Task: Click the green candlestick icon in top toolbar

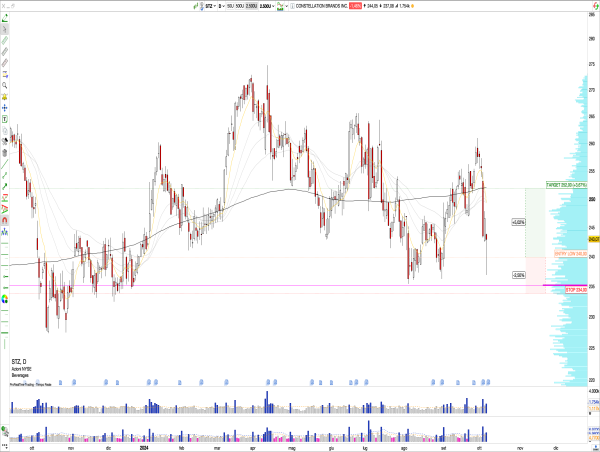Action: pos(196,6)
